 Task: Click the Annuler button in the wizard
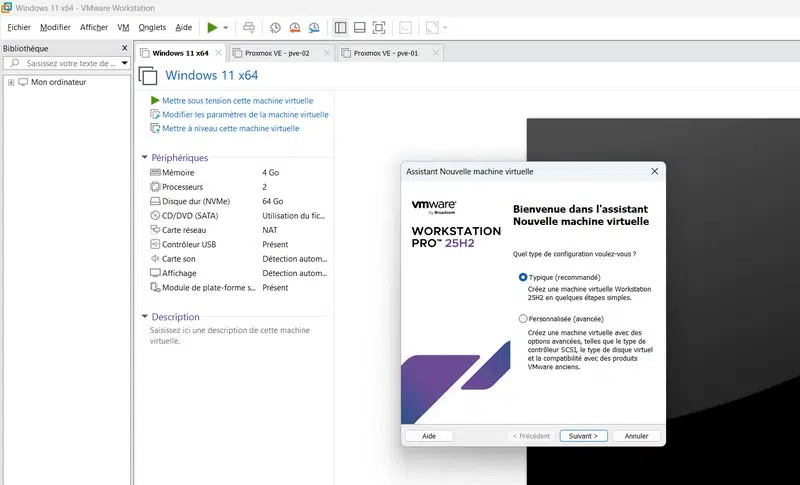[636, 436]
